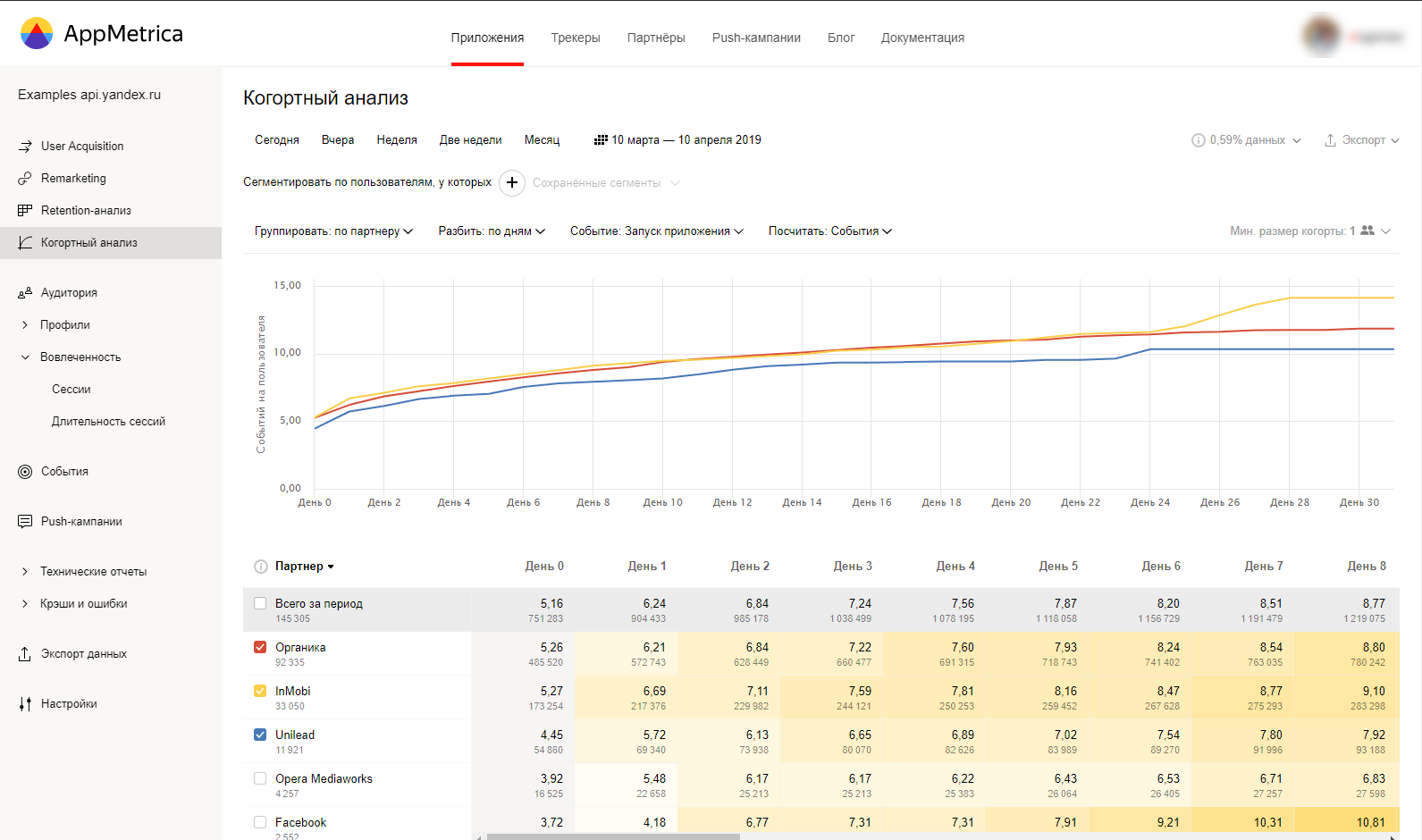Click the Экспорт upload arrow icon
1422x840 pixels.
(x=1330, y=140)
